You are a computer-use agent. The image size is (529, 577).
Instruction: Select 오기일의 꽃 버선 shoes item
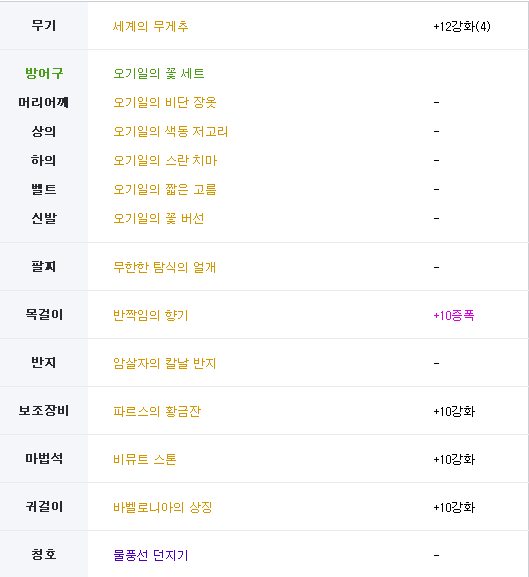pos(159,219)
